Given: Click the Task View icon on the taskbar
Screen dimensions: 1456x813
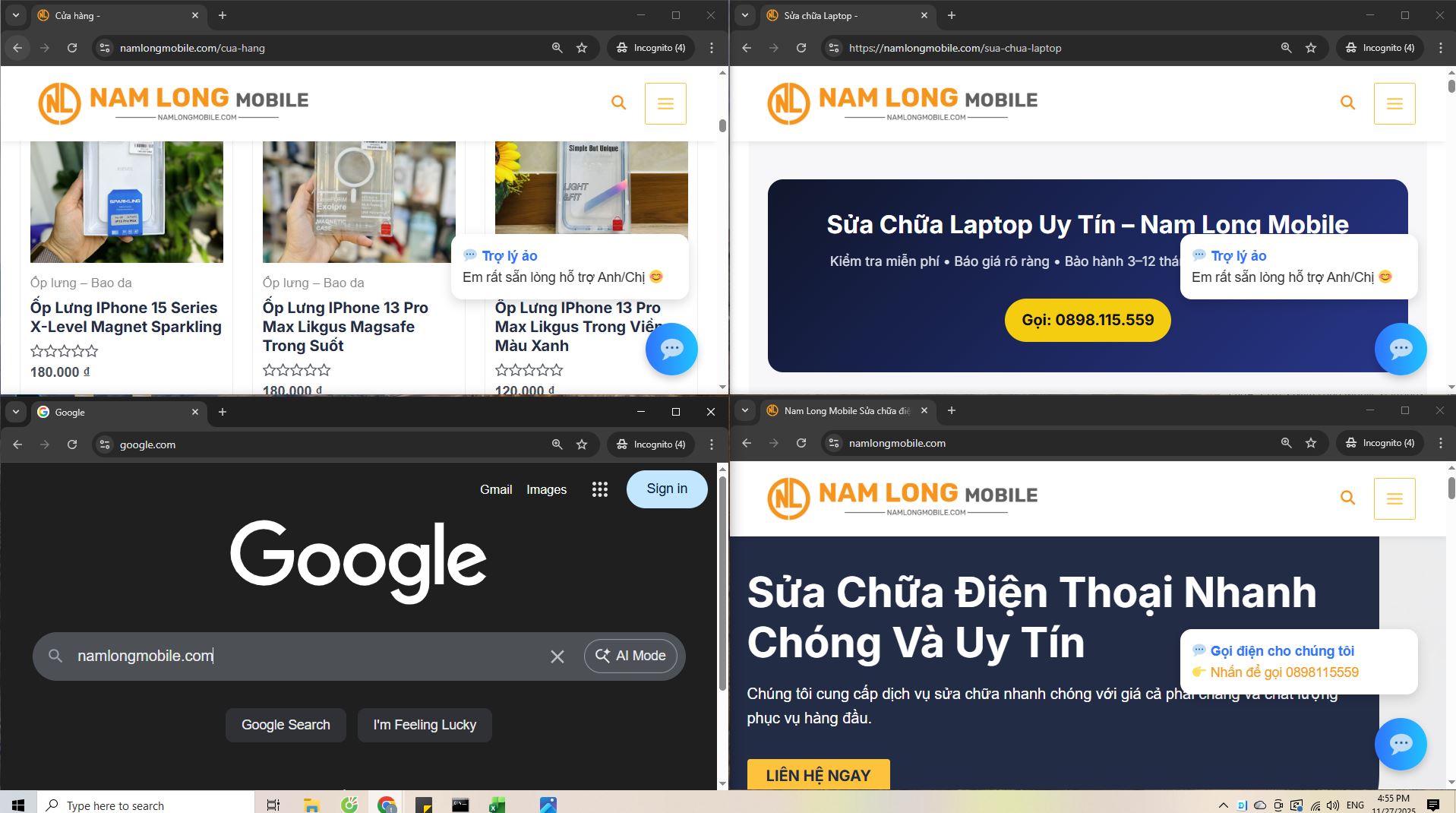Looking at the screenshot, I should (273, 805).
